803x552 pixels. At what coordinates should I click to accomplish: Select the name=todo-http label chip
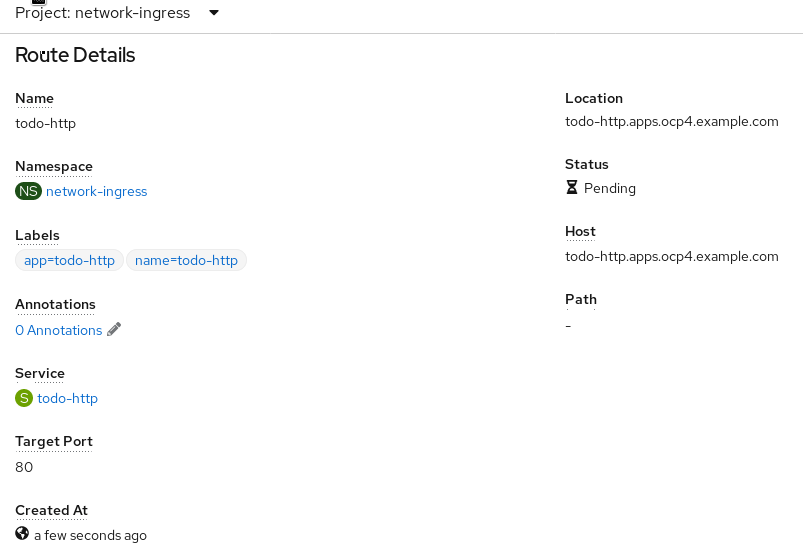pos(186,260)
